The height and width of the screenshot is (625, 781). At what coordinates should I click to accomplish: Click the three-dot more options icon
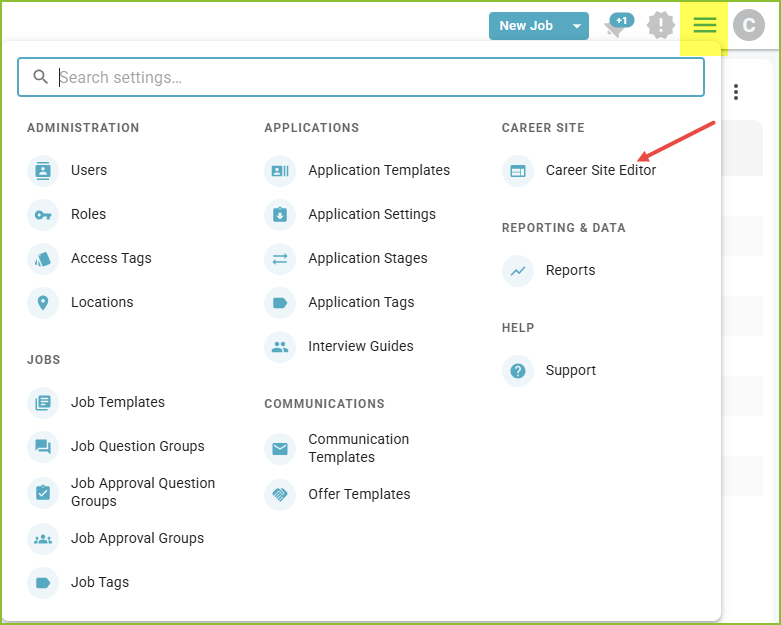click(x=736, y=92)
